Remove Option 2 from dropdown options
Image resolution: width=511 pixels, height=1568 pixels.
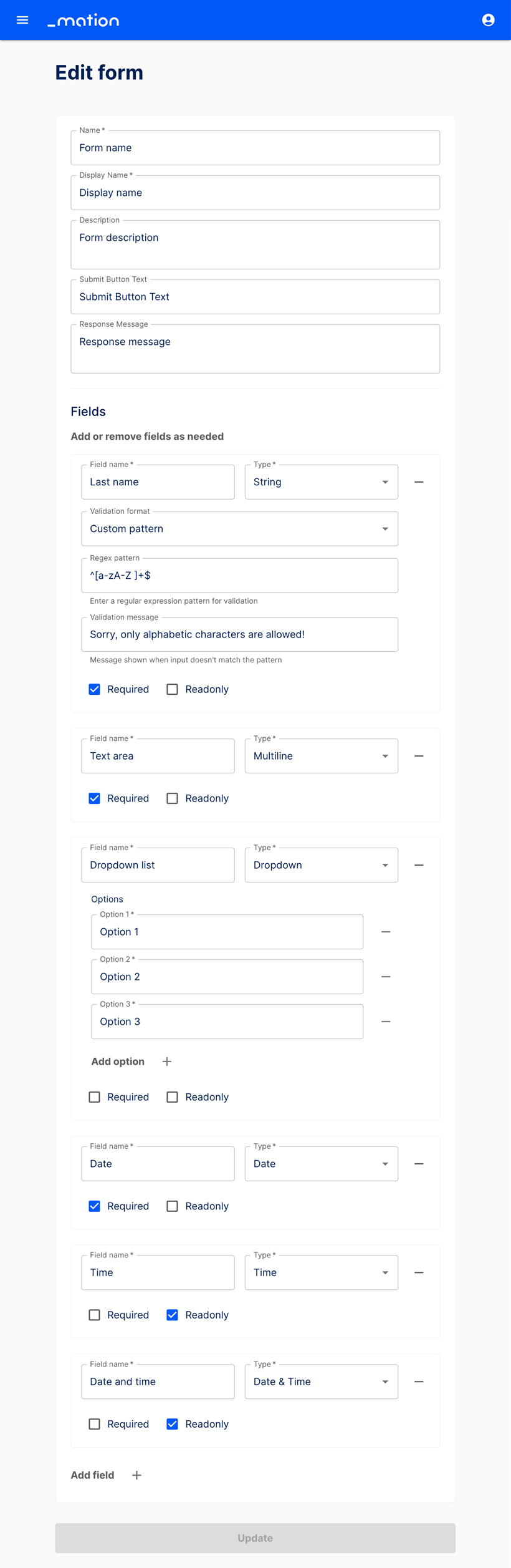(386, 977)
